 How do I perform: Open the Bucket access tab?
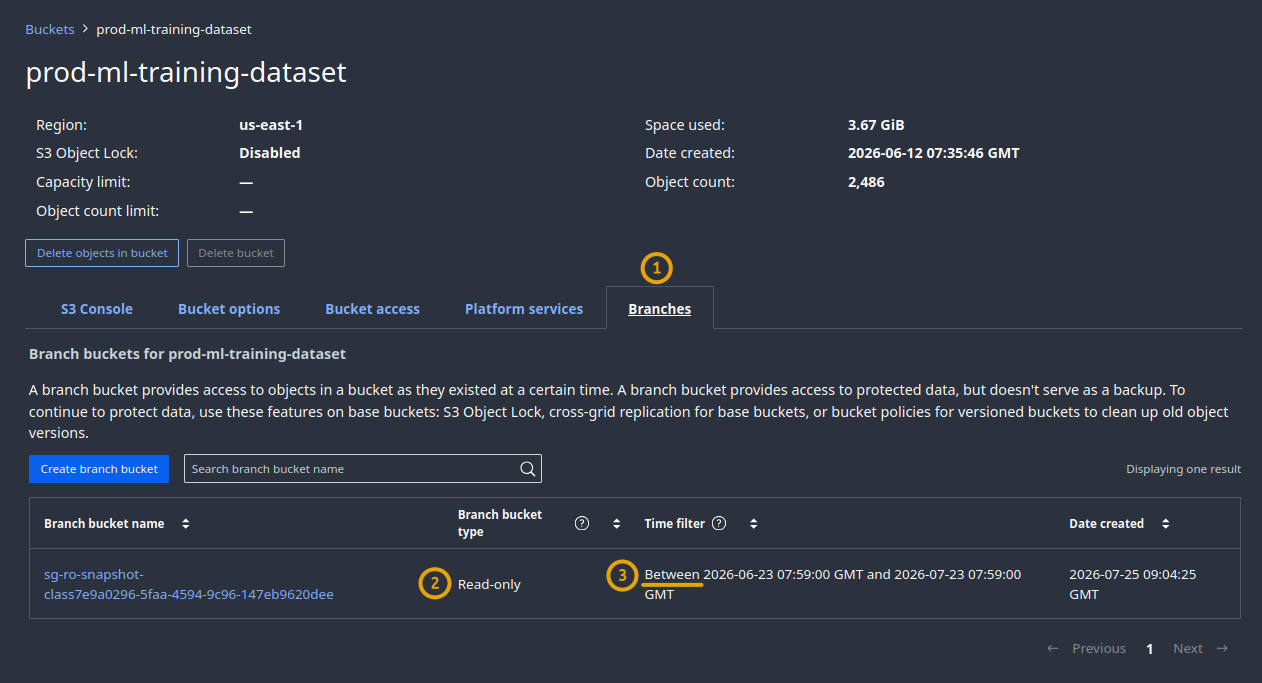pyautogui.click(x=372, y=309)
